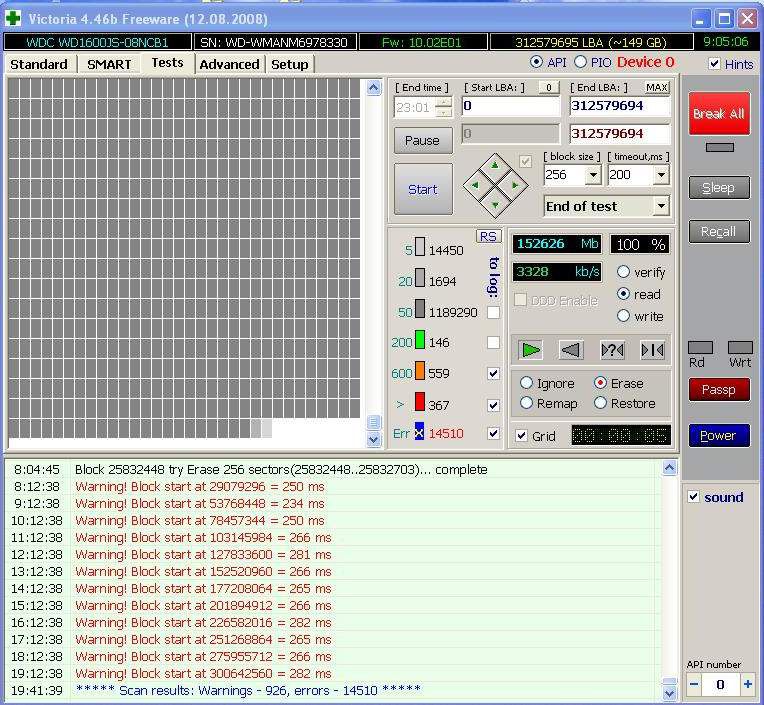Open the Setup tab
Screen dimensions: 764x705
(289, 64)
